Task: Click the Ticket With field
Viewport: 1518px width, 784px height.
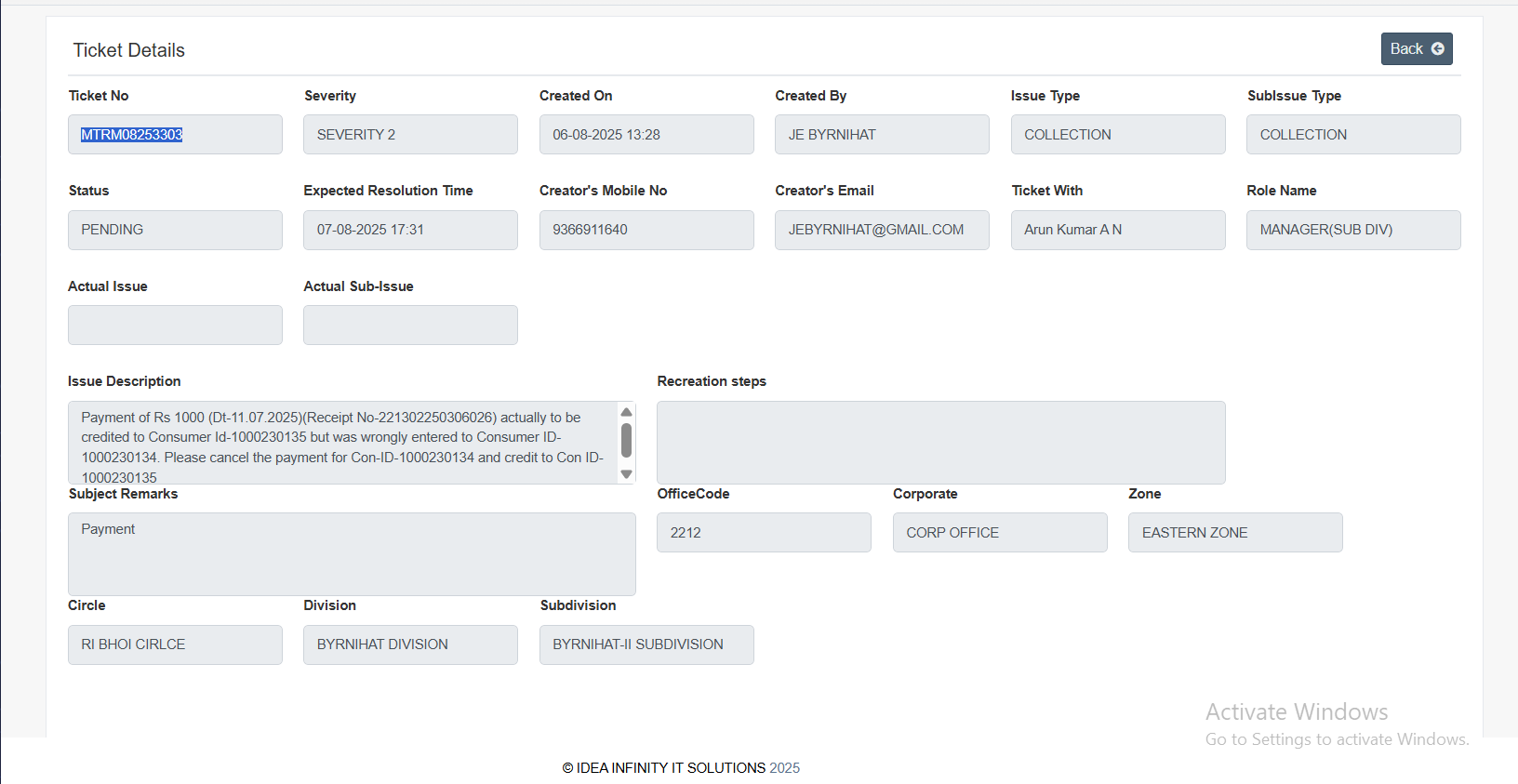Action: click(1118, 230)
